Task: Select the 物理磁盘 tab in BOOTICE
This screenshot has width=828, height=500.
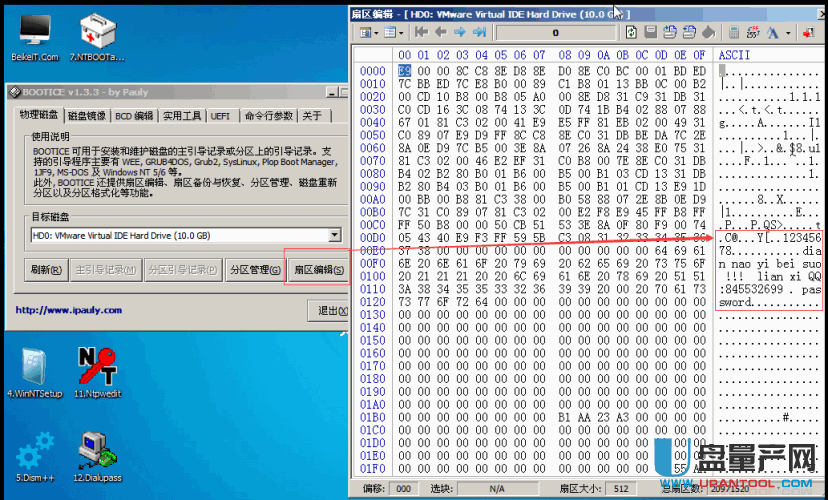Action: pyautogui.click(x=39, y=115)
